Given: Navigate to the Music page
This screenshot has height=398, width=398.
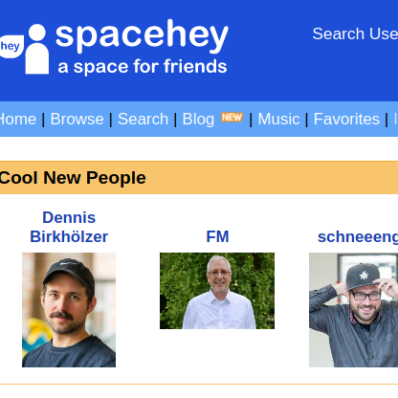Looking at the screenshot, I should [279, 119].
